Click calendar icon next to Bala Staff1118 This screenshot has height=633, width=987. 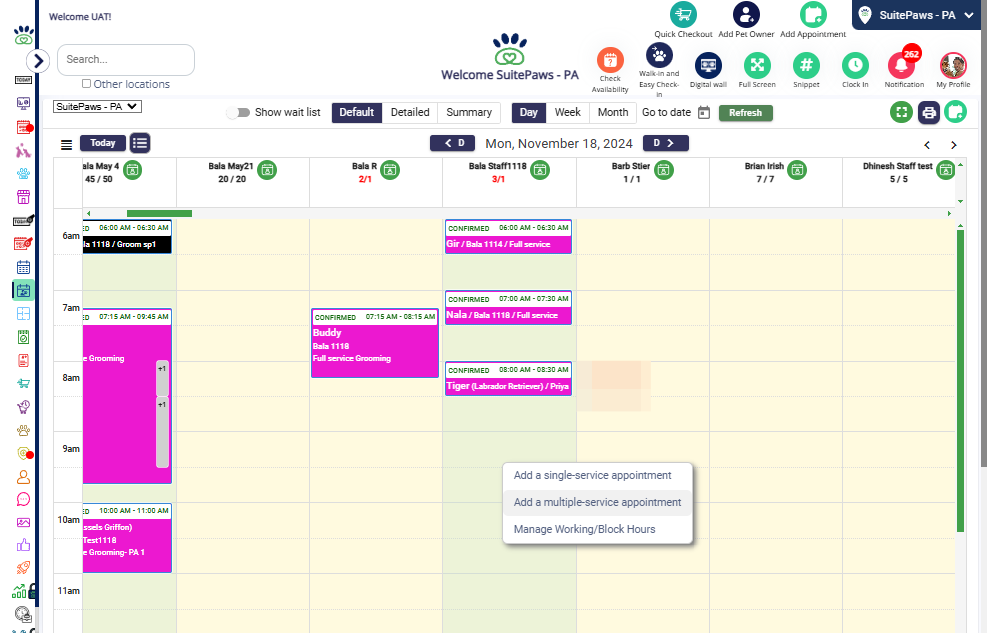tap(539, 170)
